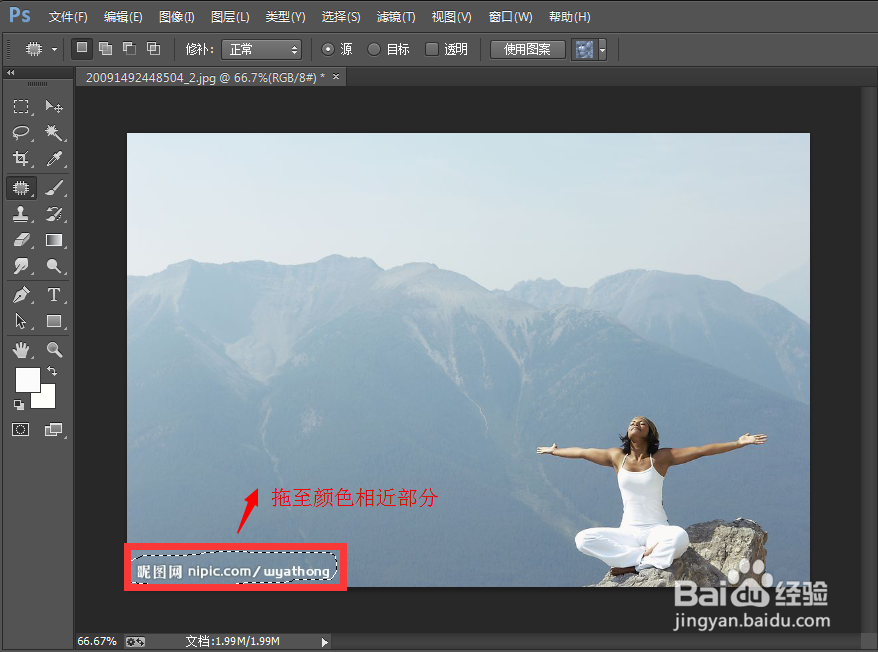This screenshot has width=878, height=652.
Task: Open the 滤镜 menu
Action: [x=395, y=16]
